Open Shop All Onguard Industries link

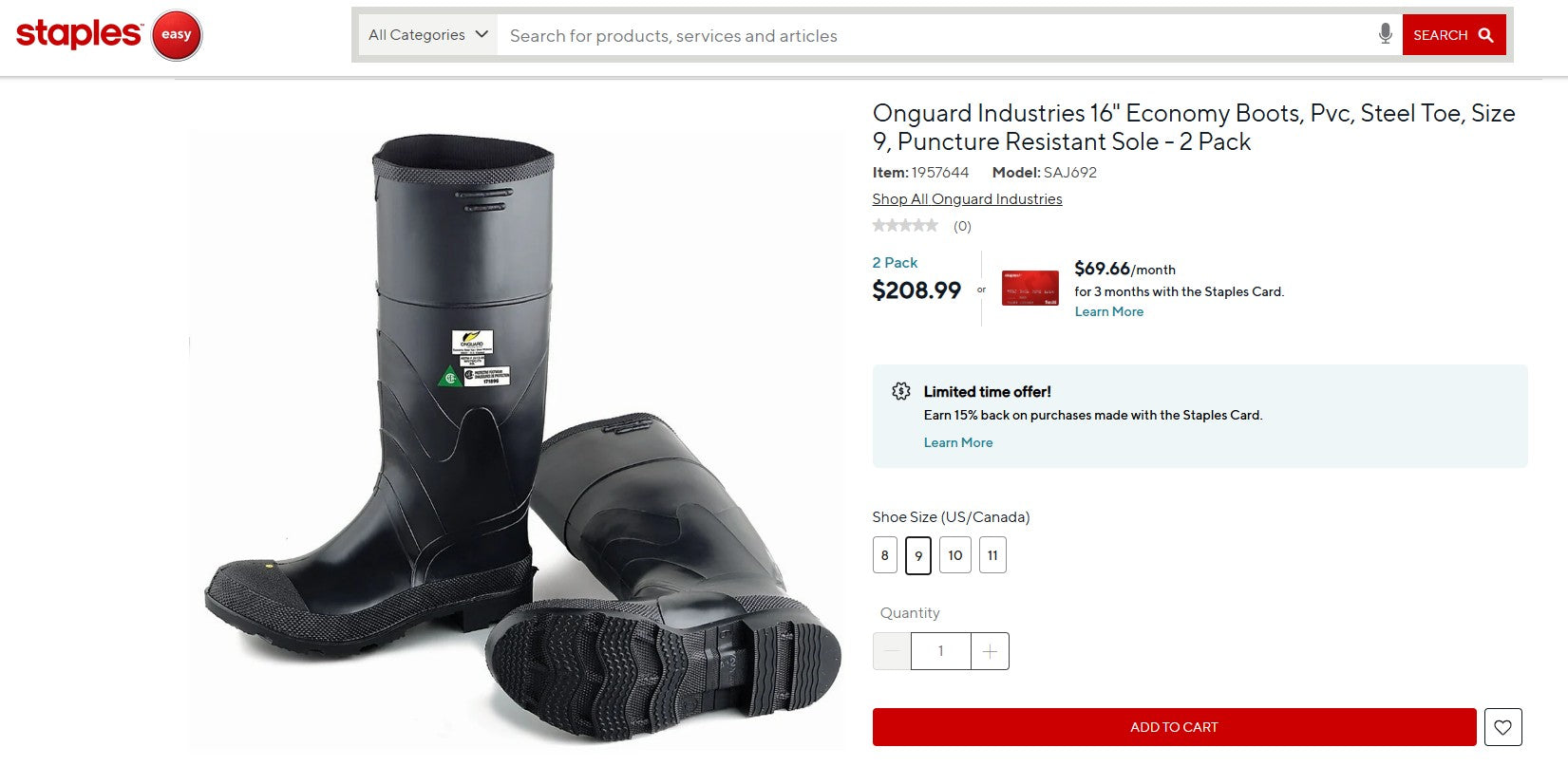point(967,198)
